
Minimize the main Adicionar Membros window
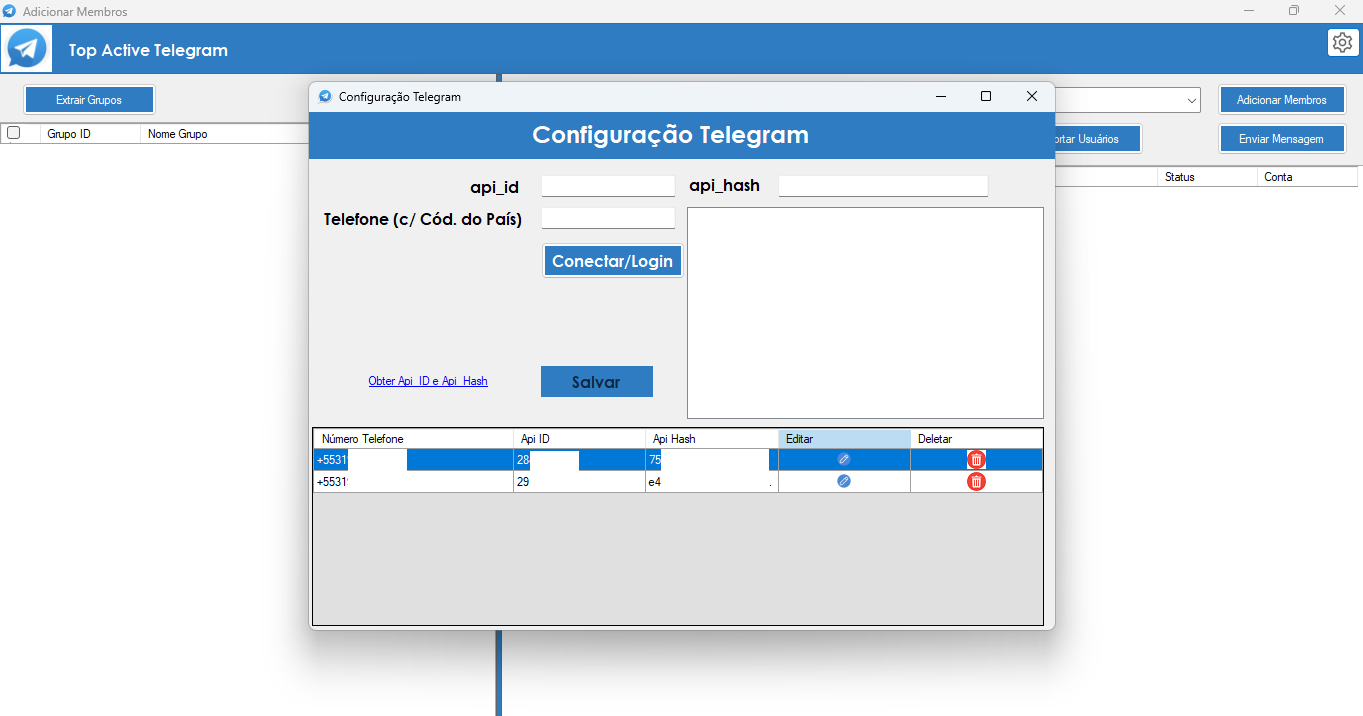(1248, 11)
